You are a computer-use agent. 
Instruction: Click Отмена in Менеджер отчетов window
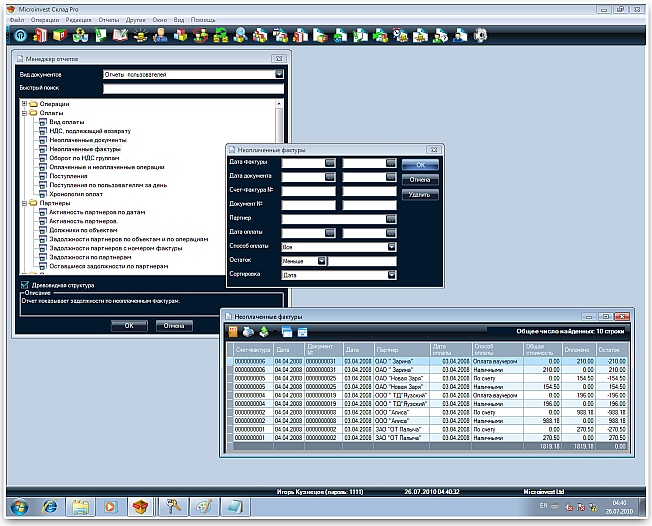click(x=174, y=326)
